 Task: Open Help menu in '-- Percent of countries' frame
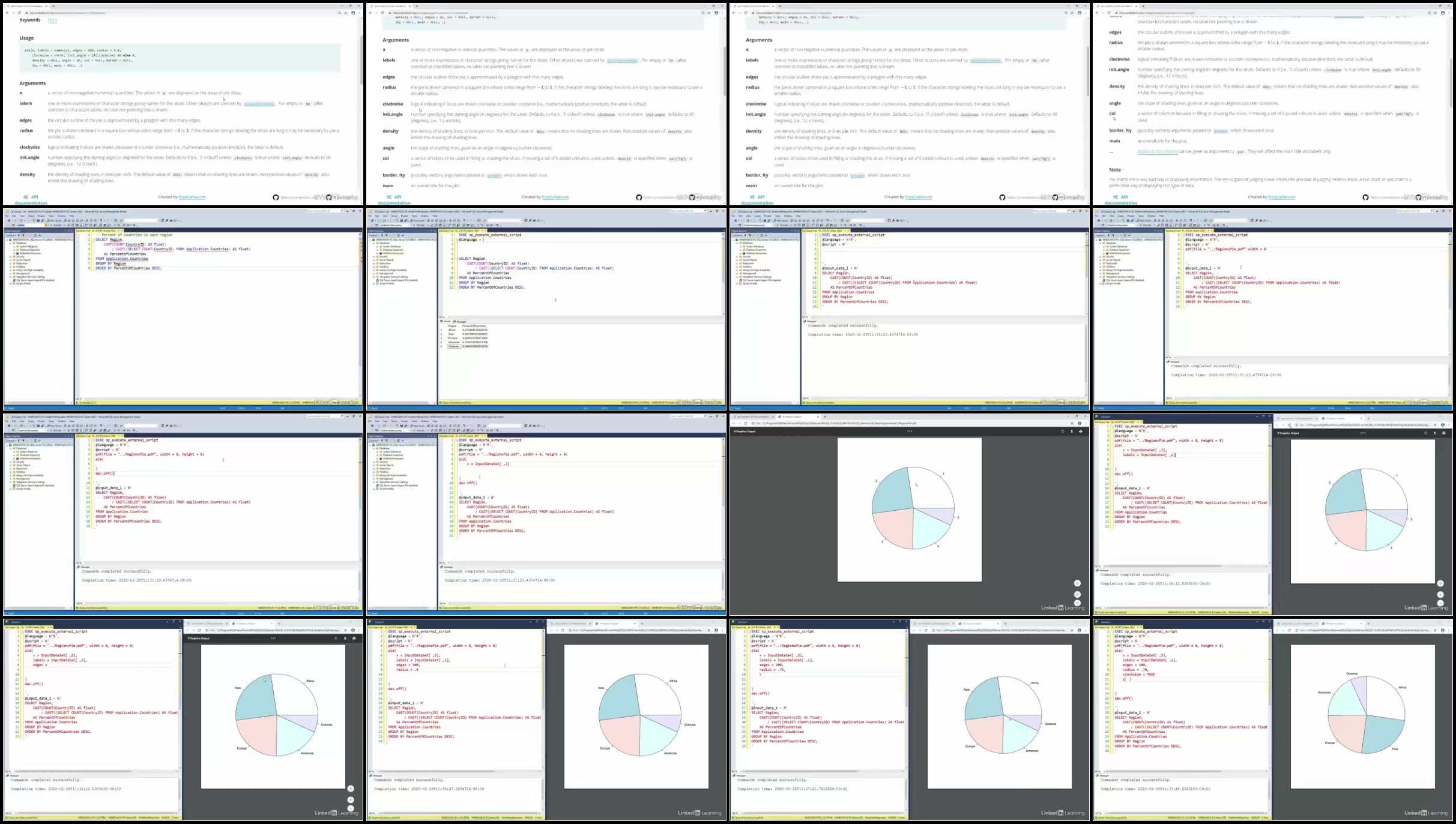tap(71, 216)
